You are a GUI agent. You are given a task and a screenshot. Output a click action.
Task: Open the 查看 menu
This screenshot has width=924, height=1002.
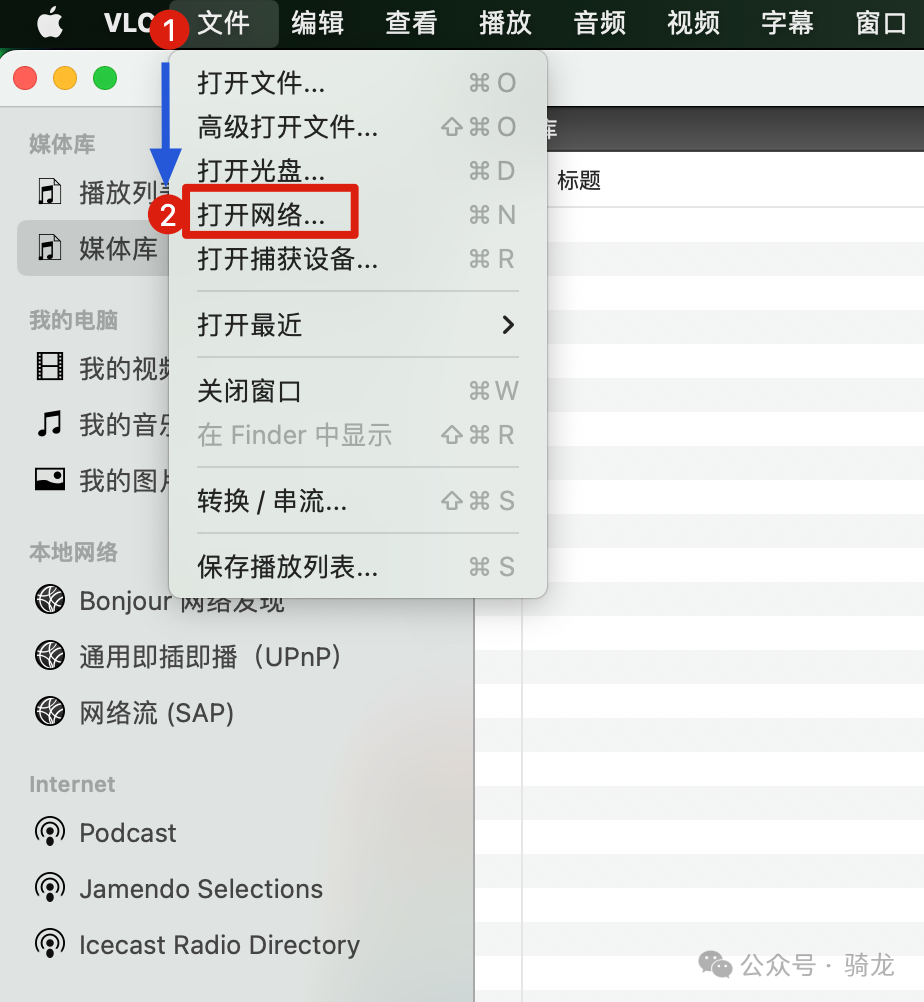412,24
